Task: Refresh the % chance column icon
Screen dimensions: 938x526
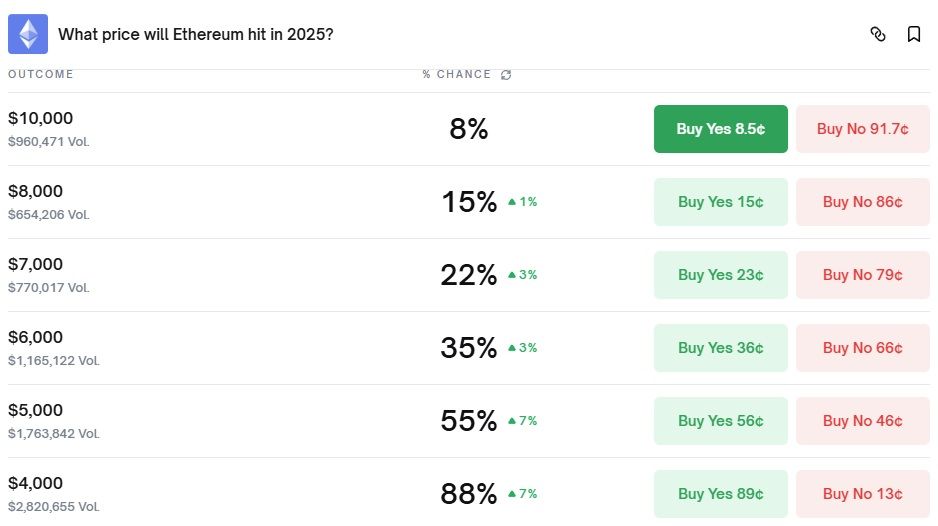Action: click(x=506, y=75)
